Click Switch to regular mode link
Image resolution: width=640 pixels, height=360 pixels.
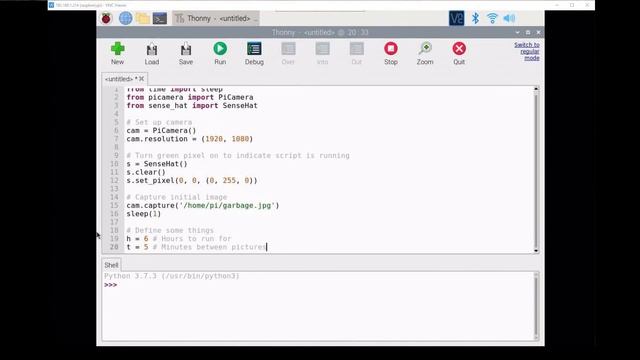527,51
